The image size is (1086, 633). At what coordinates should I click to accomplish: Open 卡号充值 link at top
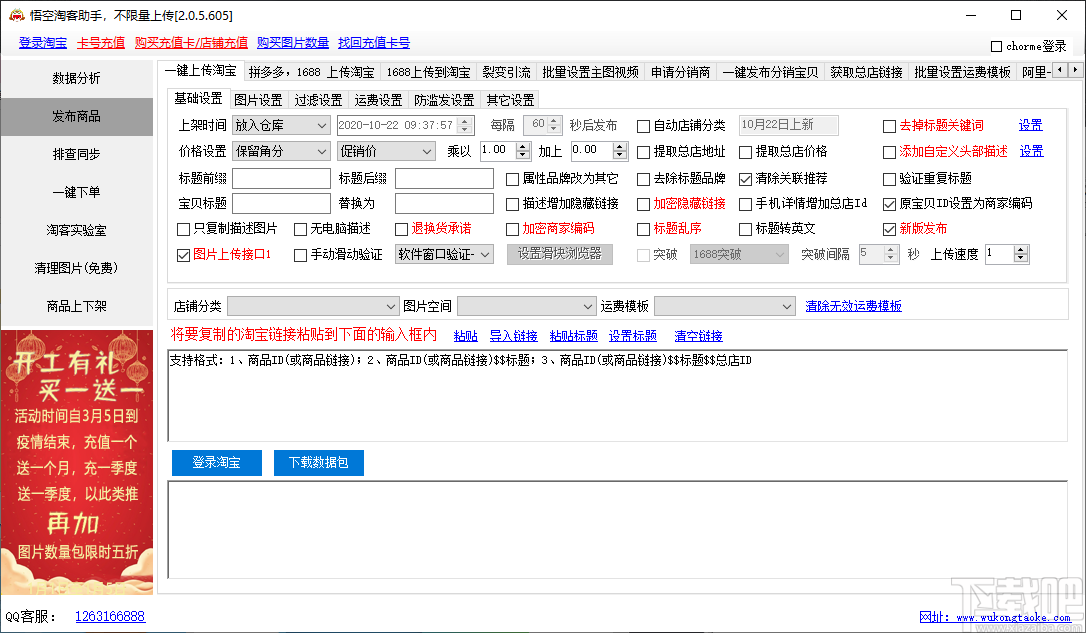(101, 43)
